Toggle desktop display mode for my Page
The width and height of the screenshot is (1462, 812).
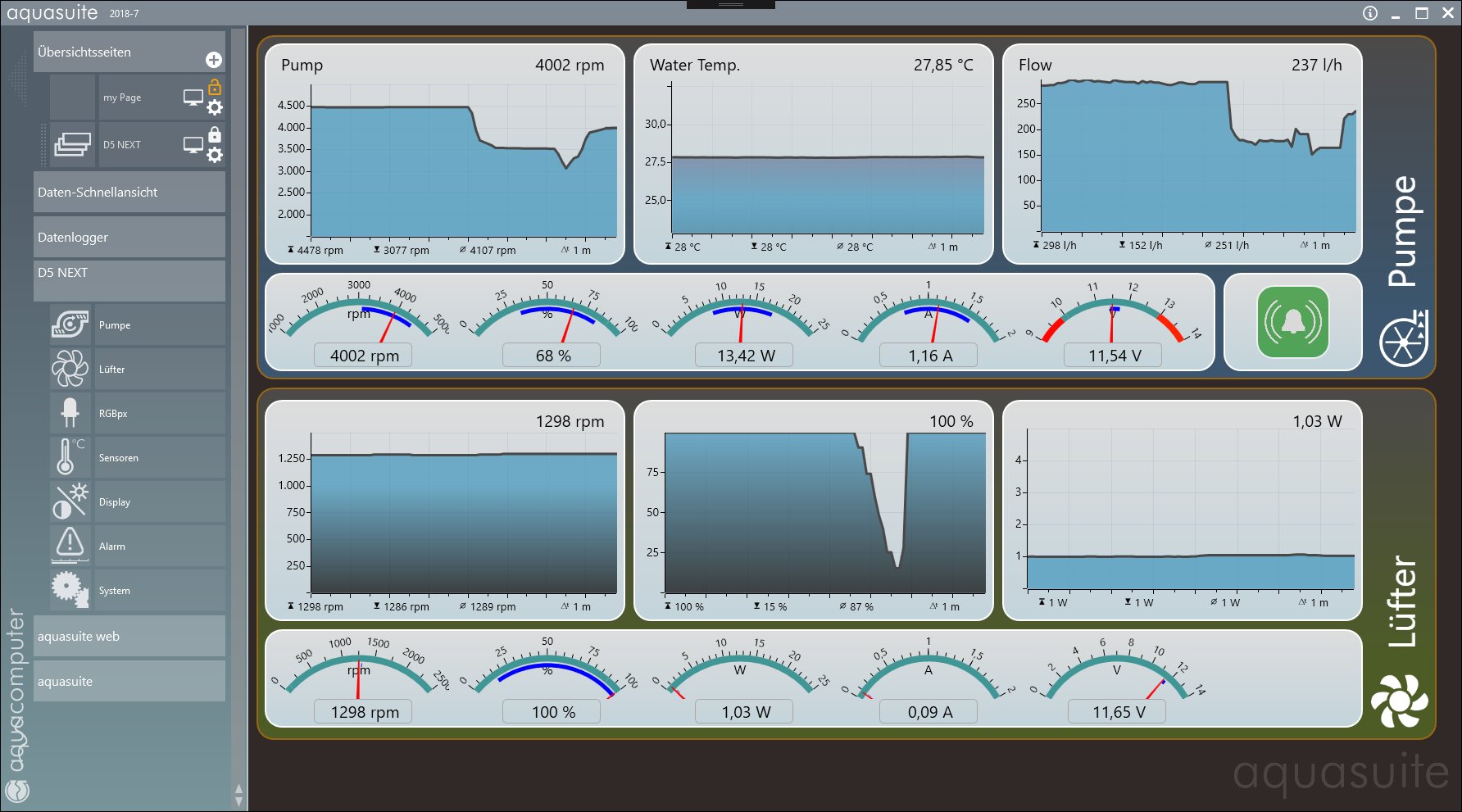coord(193,98)
